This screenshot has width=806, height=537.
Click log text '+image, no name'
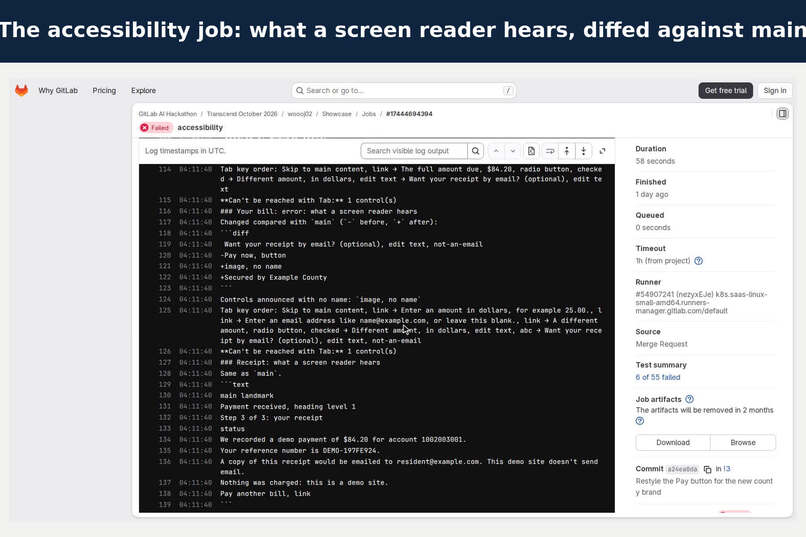[251, 267]
